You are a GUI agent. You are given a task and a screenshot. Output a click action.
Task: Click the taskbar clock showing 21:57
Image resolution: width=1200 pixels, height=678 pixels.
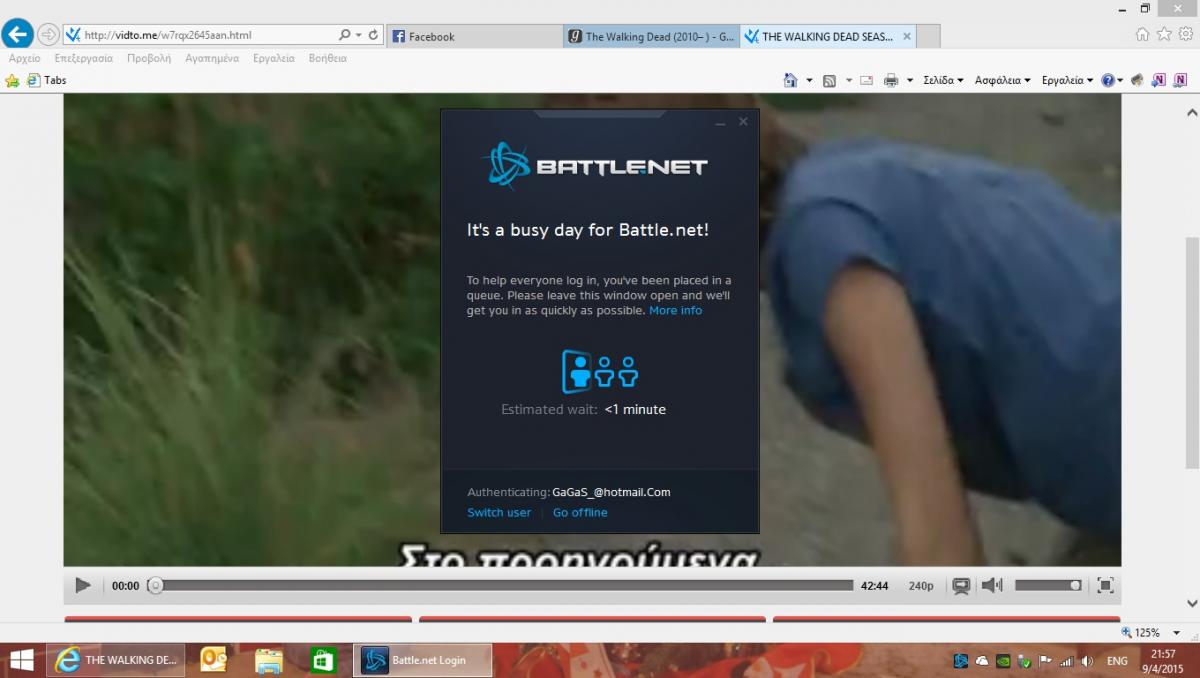[1163, 661]
